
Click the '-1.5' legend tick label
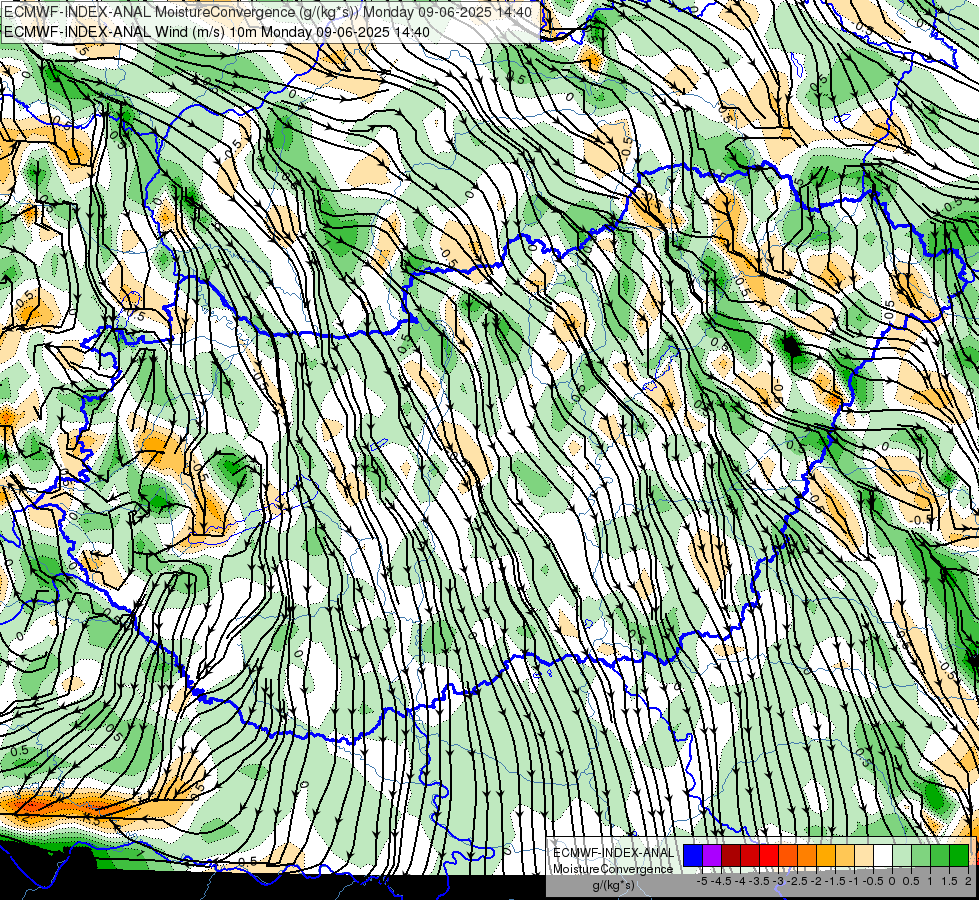pos(835,881)
